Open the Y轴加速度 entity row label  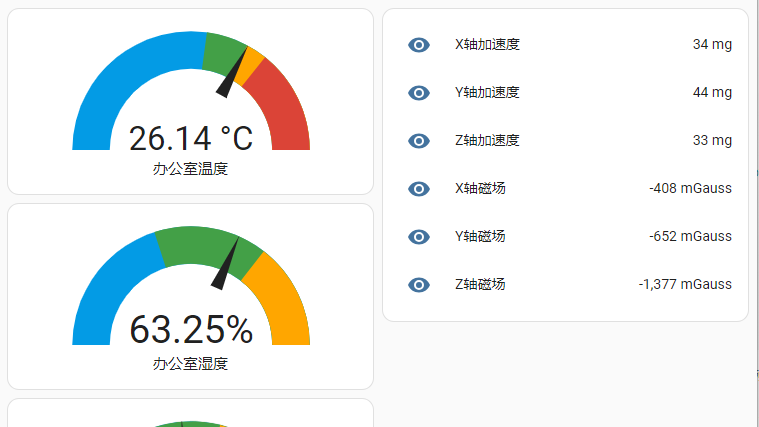click(487, 92)
